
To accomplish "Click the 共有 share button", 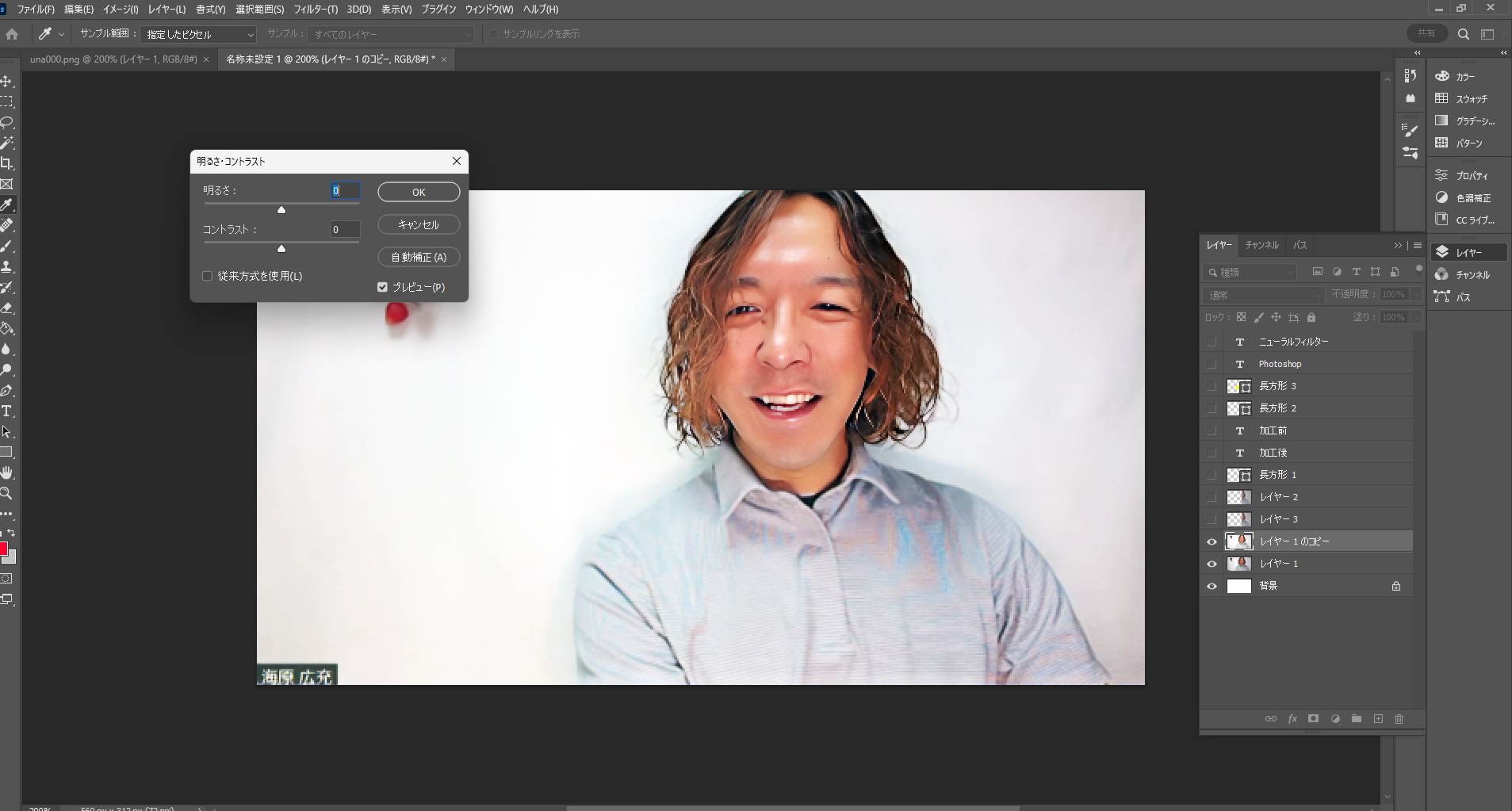I will coord(1426,33).
